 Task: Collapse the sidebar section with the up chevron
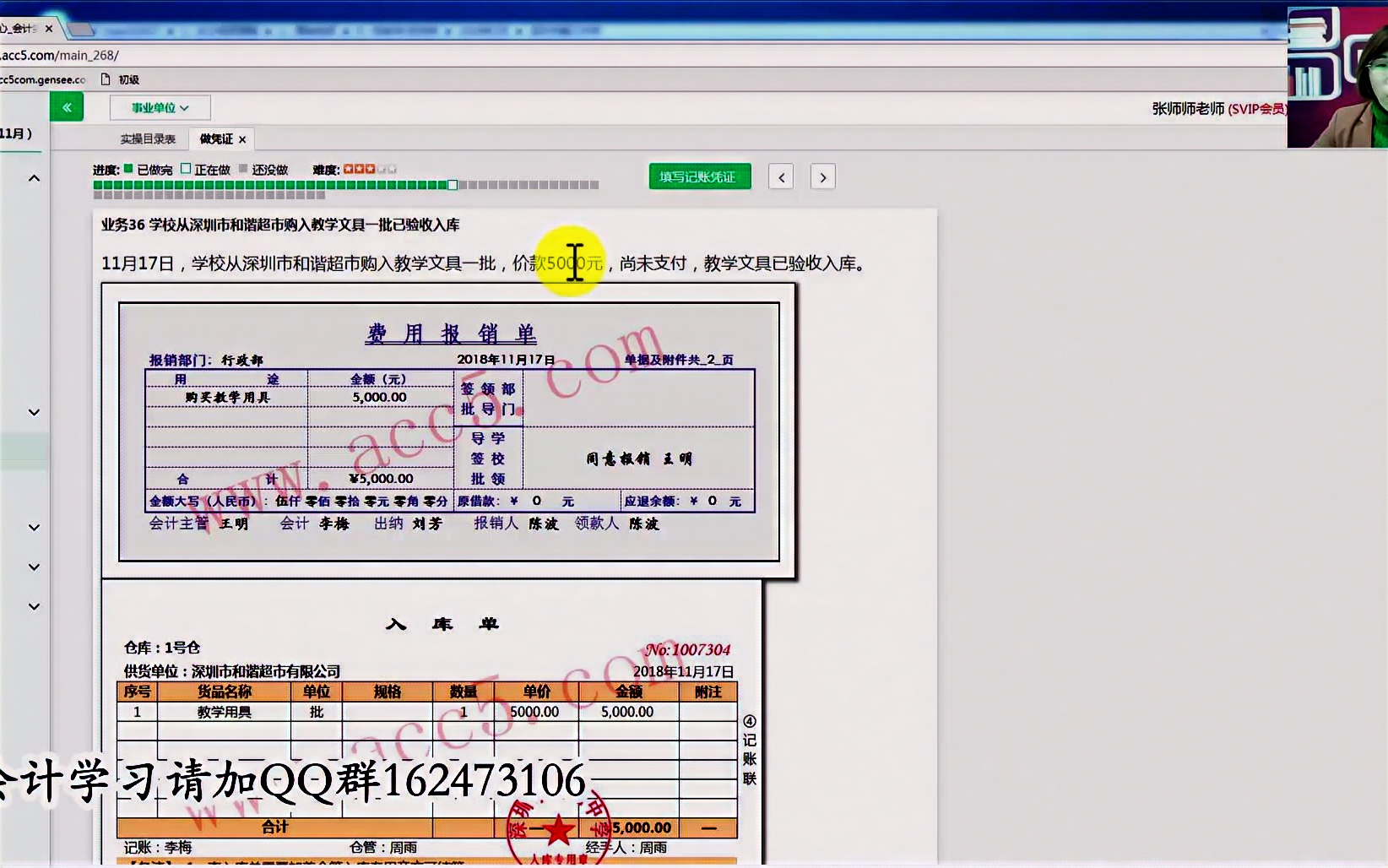tap(34, 178)
